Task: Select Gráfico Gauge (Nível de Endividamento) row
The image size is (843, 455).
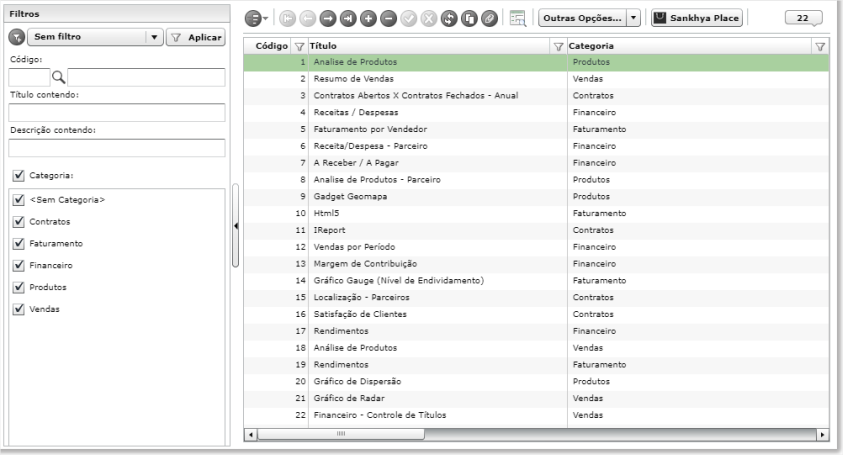Action: (536, 281)
